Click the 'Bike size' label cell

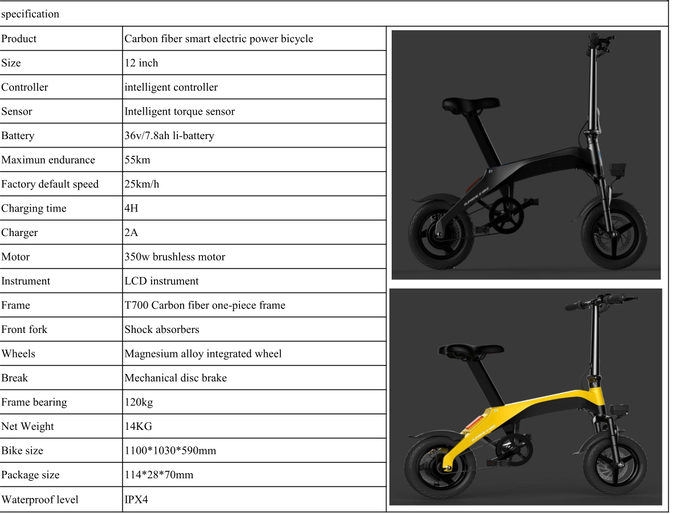point(61,451)
